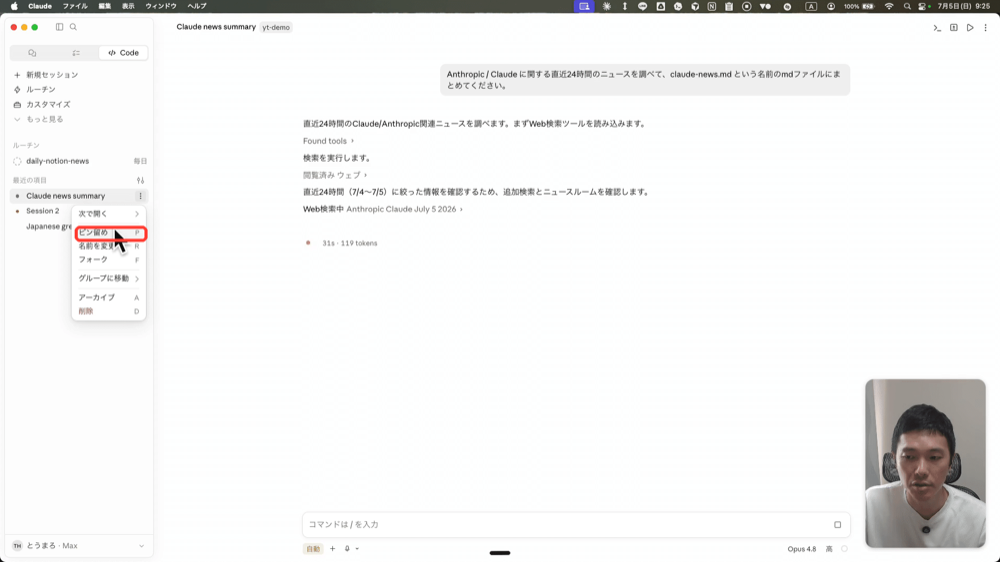Expand the Web検索中 Anthropic Claude July 5 2026 row

(383, 209)
